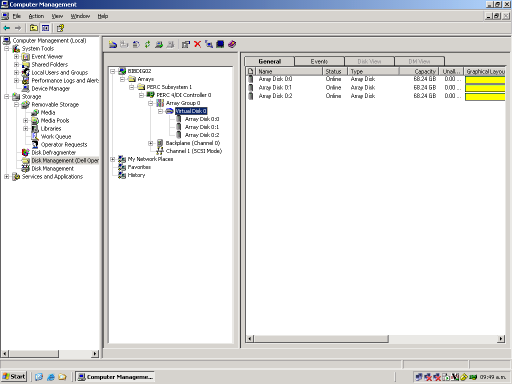Sort the list by Status column header
Screen dimensions: 512x384
coord(335,71)
